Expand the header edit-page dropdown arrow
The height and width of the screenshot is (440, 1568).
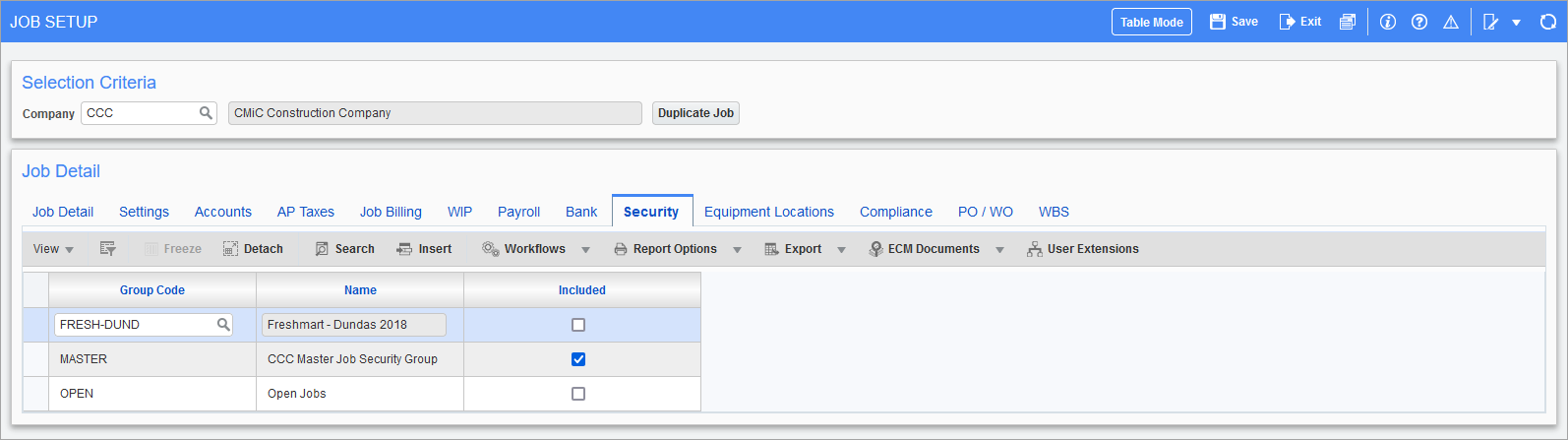(1517, 23)
